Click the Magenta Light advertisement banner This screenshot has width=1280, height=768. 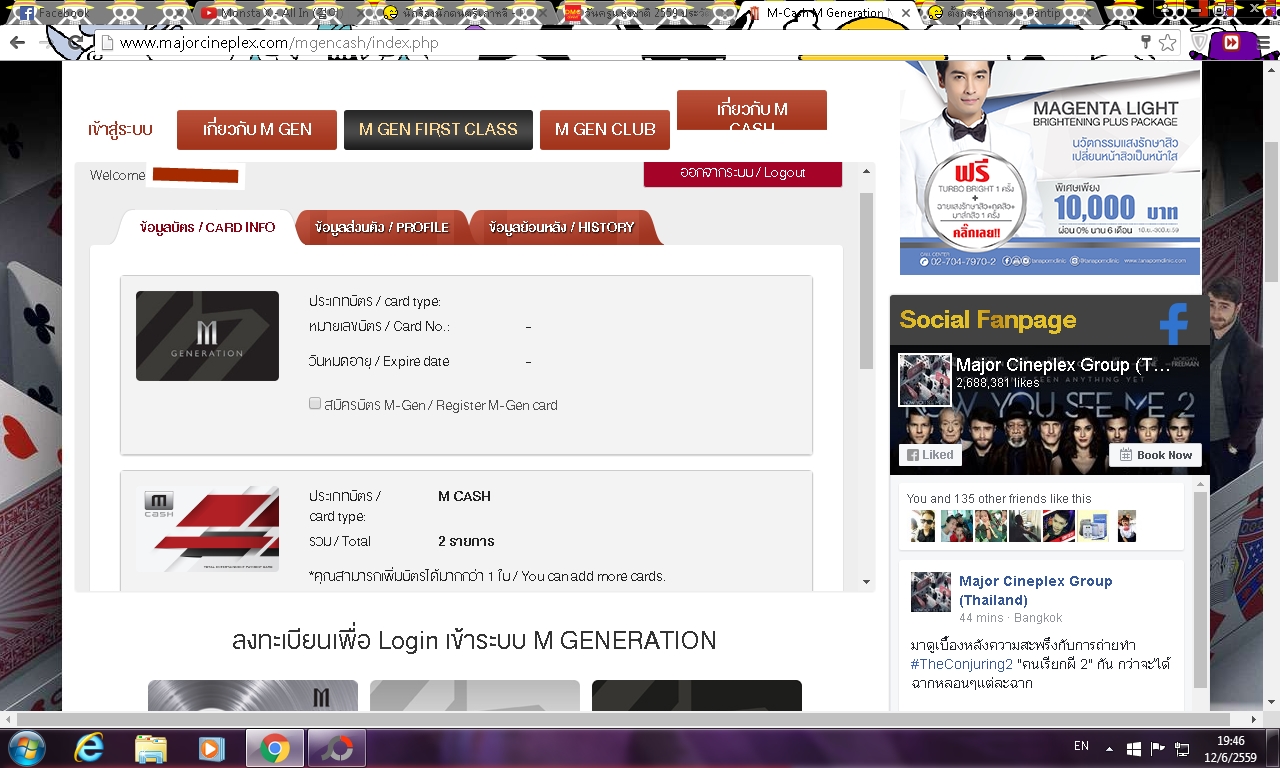(1050, 170)
